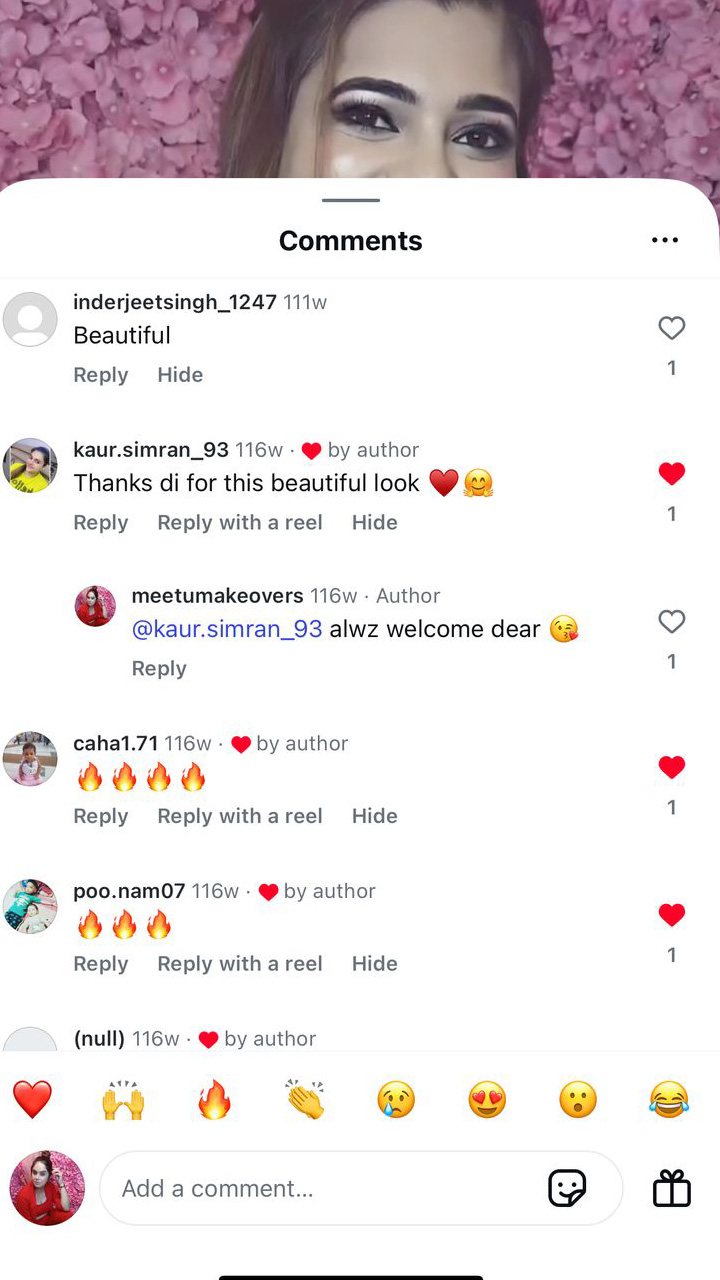Insert the fire emoji quick reaction

coord(214,1100)
